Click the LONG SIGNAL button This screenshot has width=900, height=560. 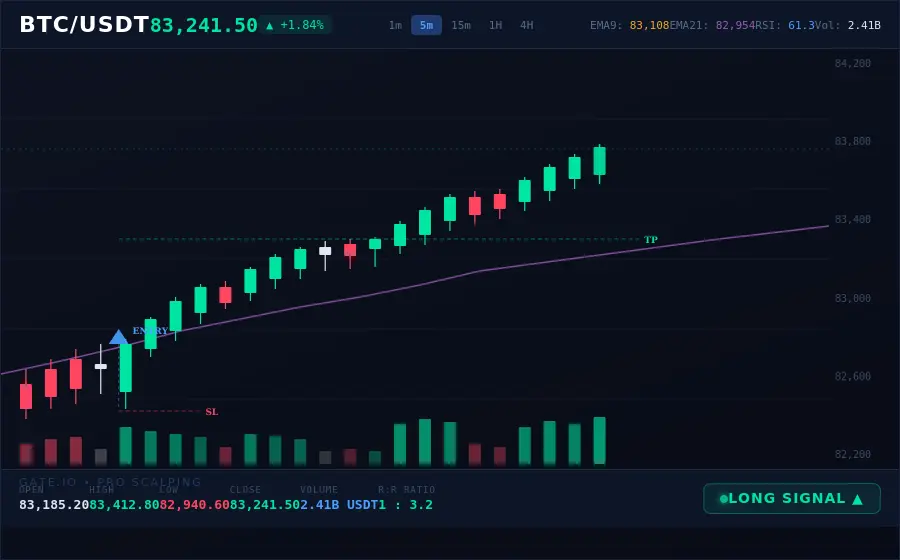click(x=792, y=499)
